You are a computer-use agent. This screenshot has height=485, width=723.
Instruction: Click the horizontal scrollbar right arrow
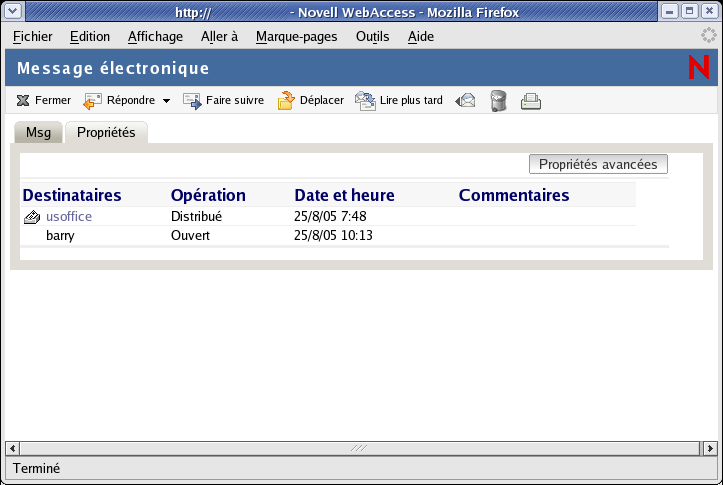click(x=710, y=448)
